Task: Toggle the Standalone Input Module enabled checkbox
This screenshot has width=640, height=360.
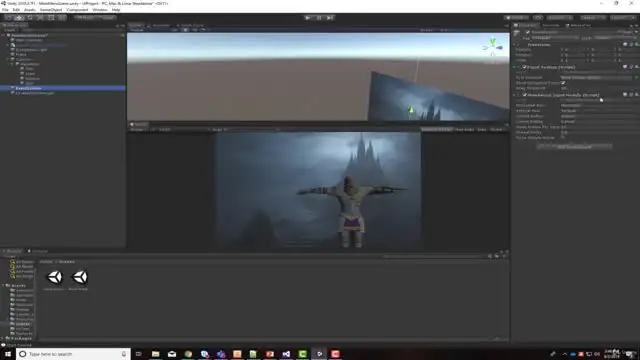Action: coord(524,95)
